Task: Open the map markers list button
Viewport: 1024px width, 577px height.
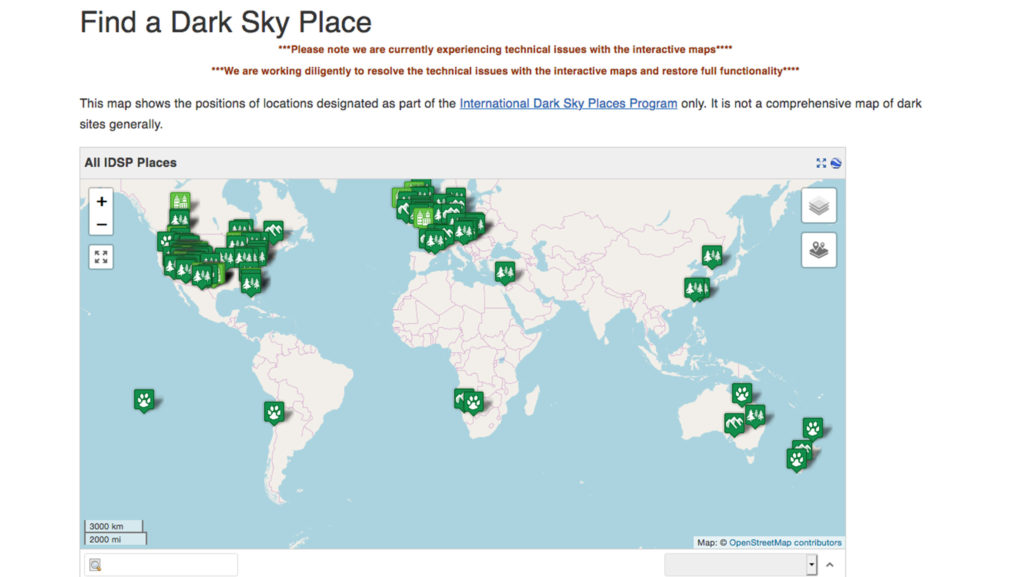Action: [818, 250]
